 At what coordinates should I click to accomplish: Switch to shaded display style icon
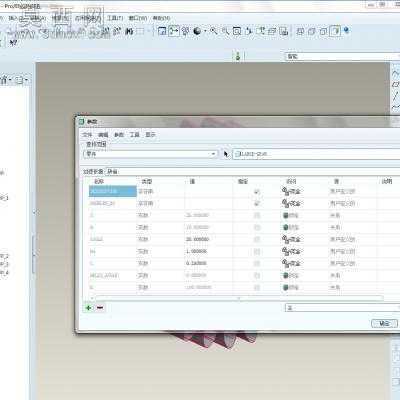click(335, 31)
